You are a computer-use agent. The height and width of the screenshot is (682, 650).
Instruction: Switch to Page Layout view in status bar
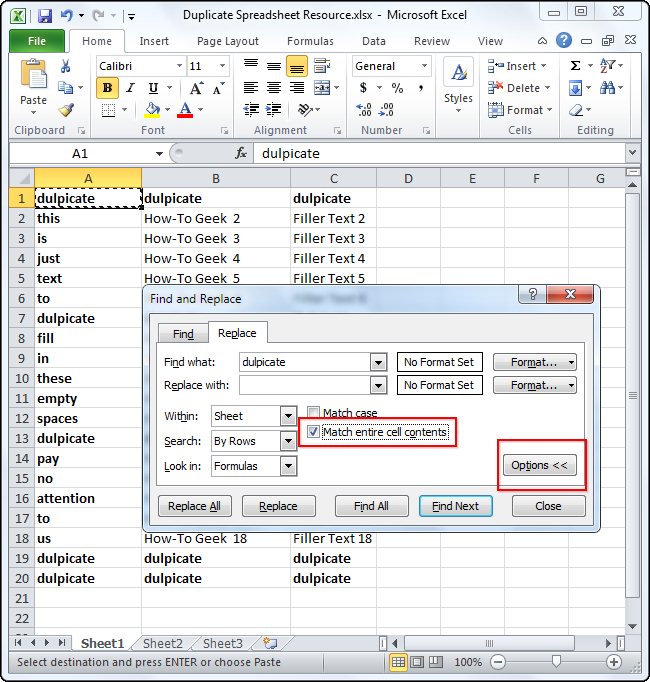point(417,662)
